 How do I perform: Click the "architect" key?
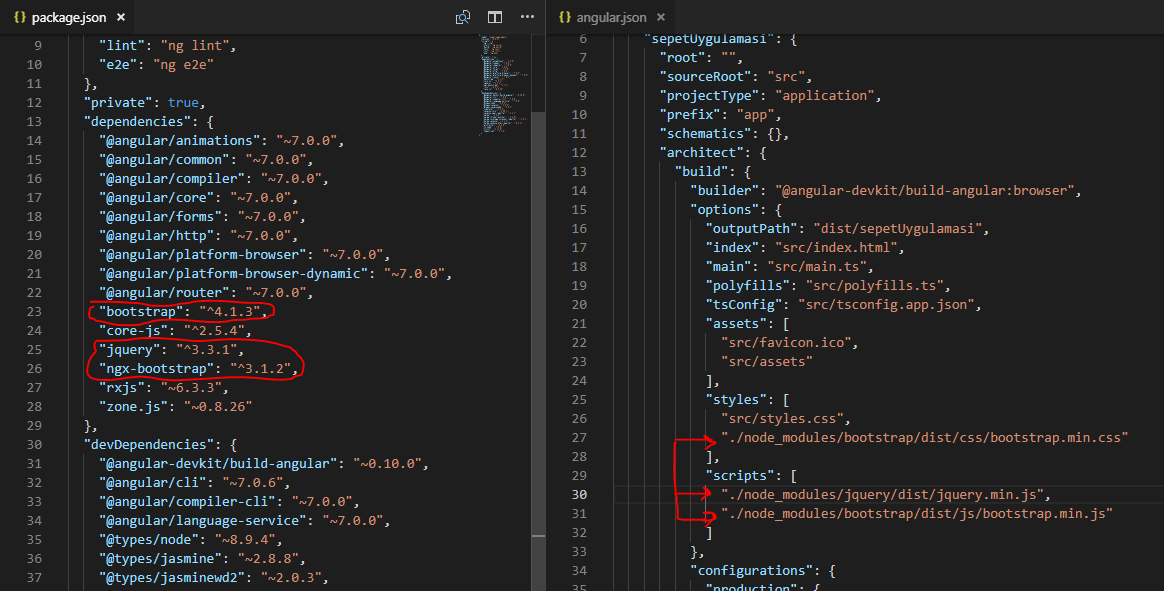(x=702, y=152)
